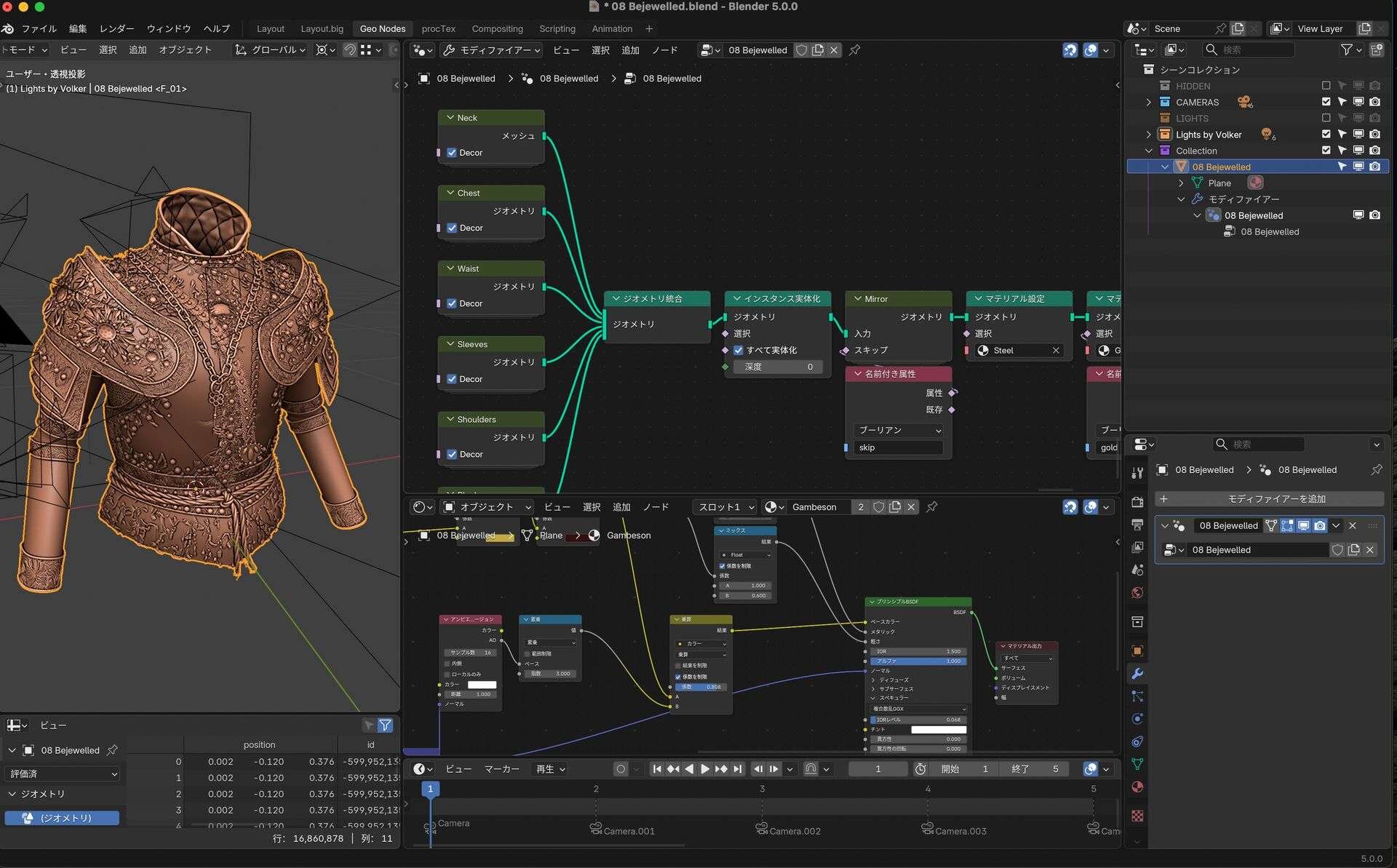Disable すべて実体化 checkbox on the instance node
The height and width of the screenshot is (868, 1397).
(739, 350)
